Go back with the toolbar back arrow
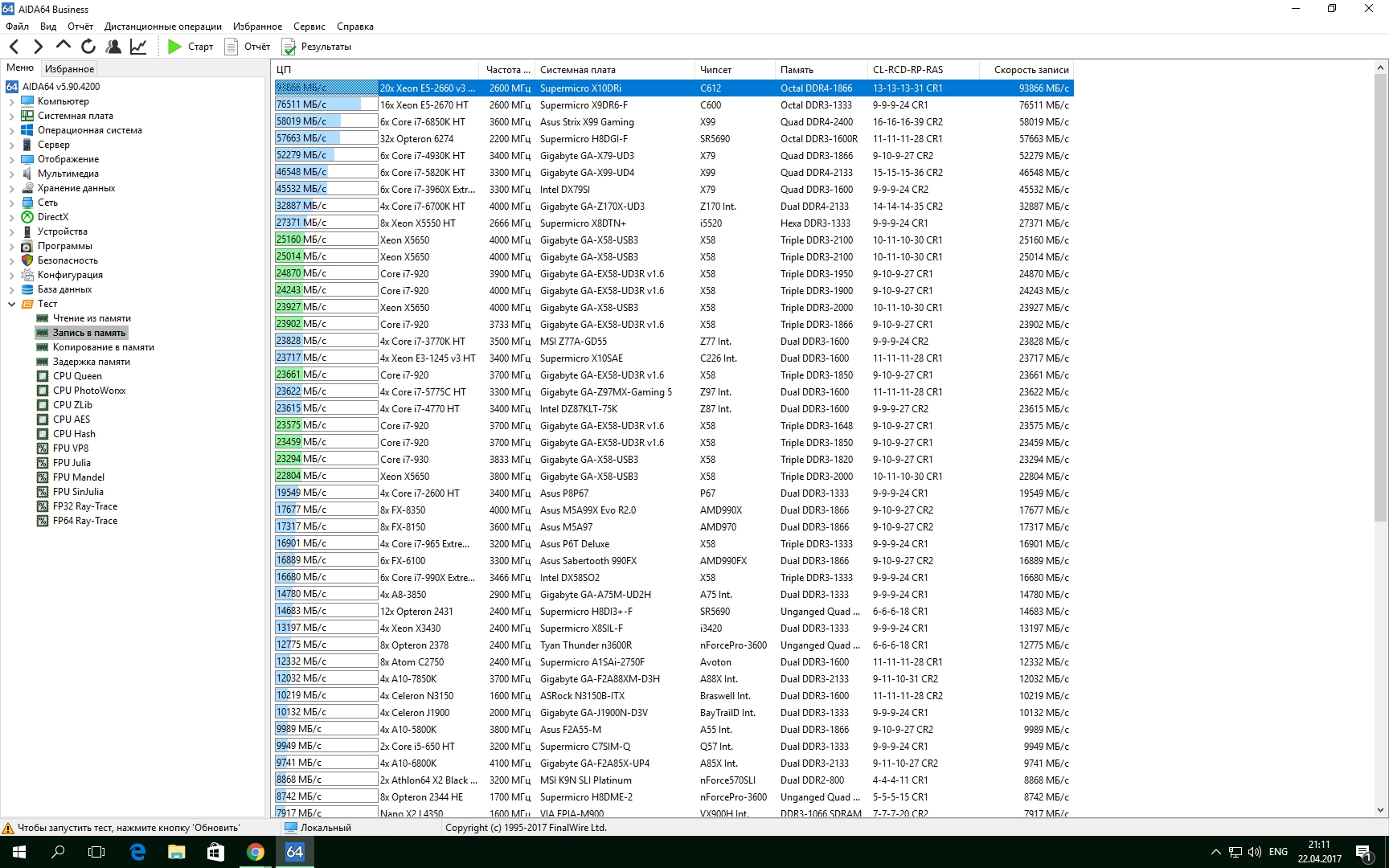1389x868 pixels. click(14, 47)
